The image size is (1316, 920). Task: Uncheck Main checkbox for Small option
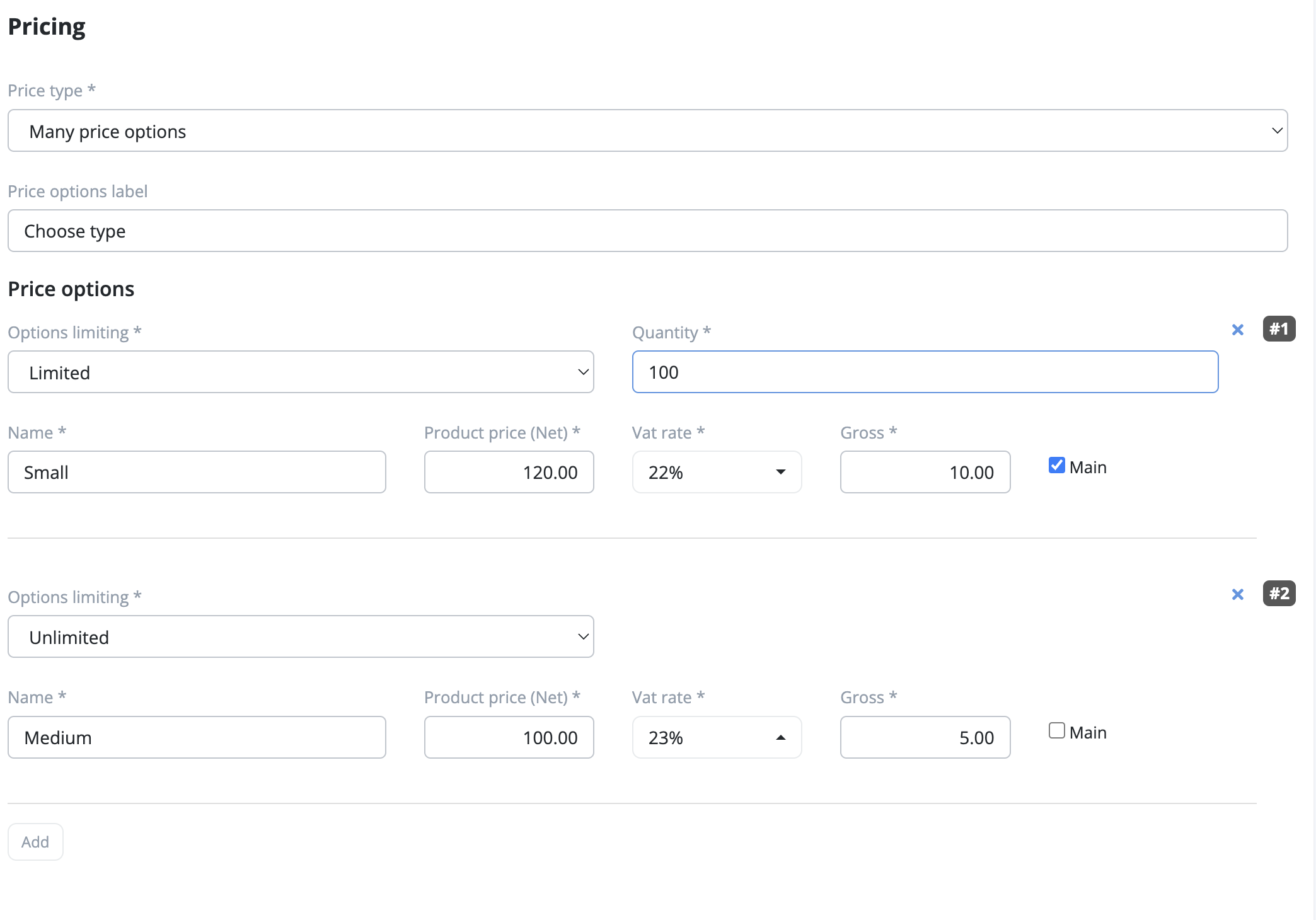click(1056, 466)
